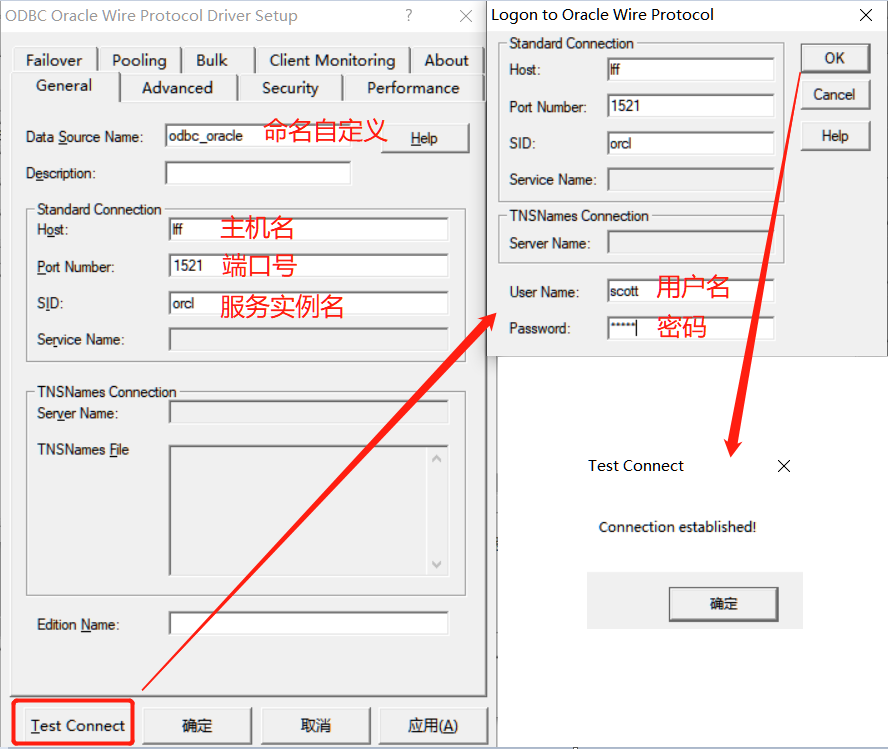The image size is (888, 749).
Task: Click Service Name field in Logon dialog
Action: point(690,179)
